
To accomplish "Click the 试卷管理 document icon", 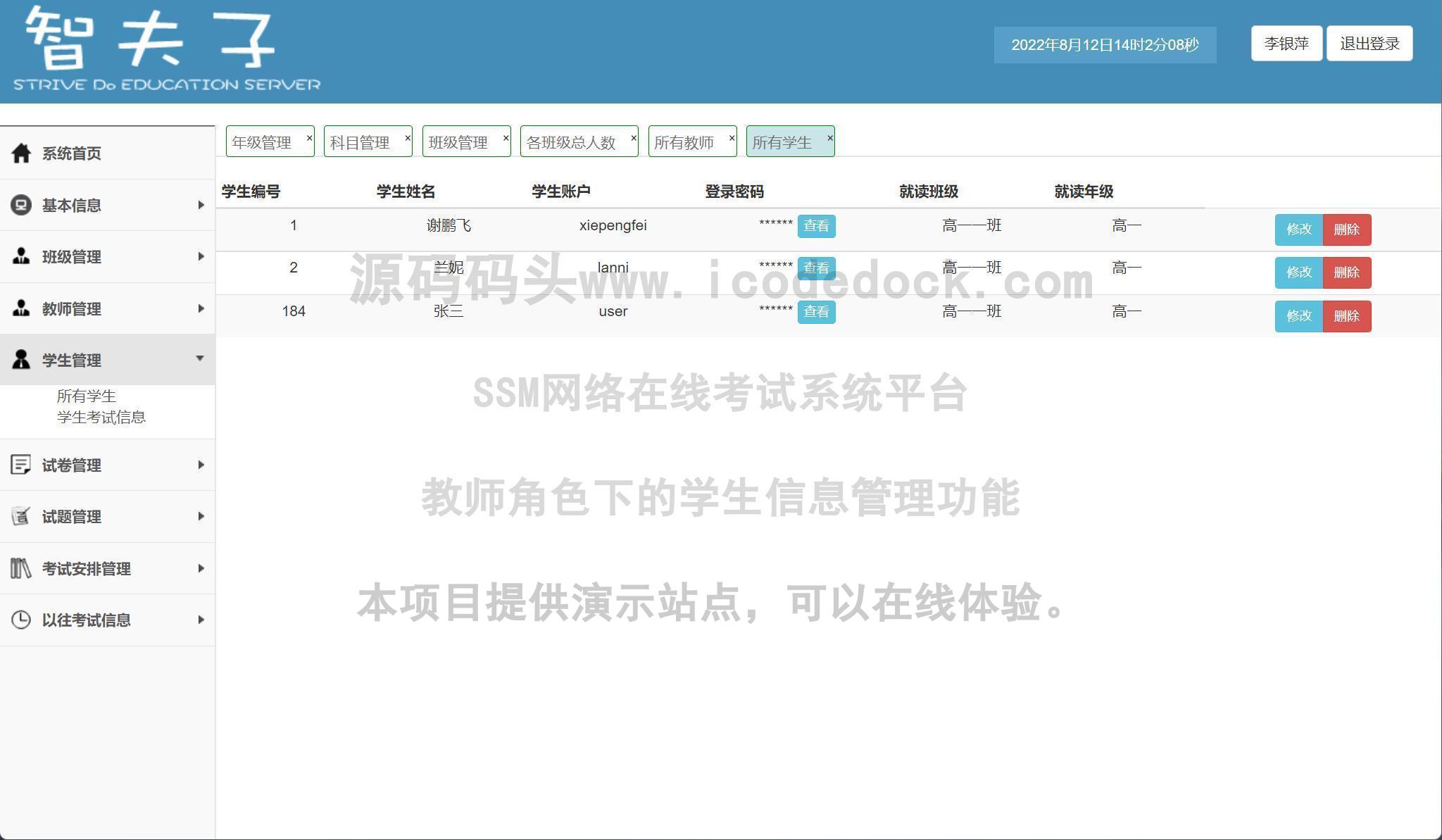I will (20, 465).
